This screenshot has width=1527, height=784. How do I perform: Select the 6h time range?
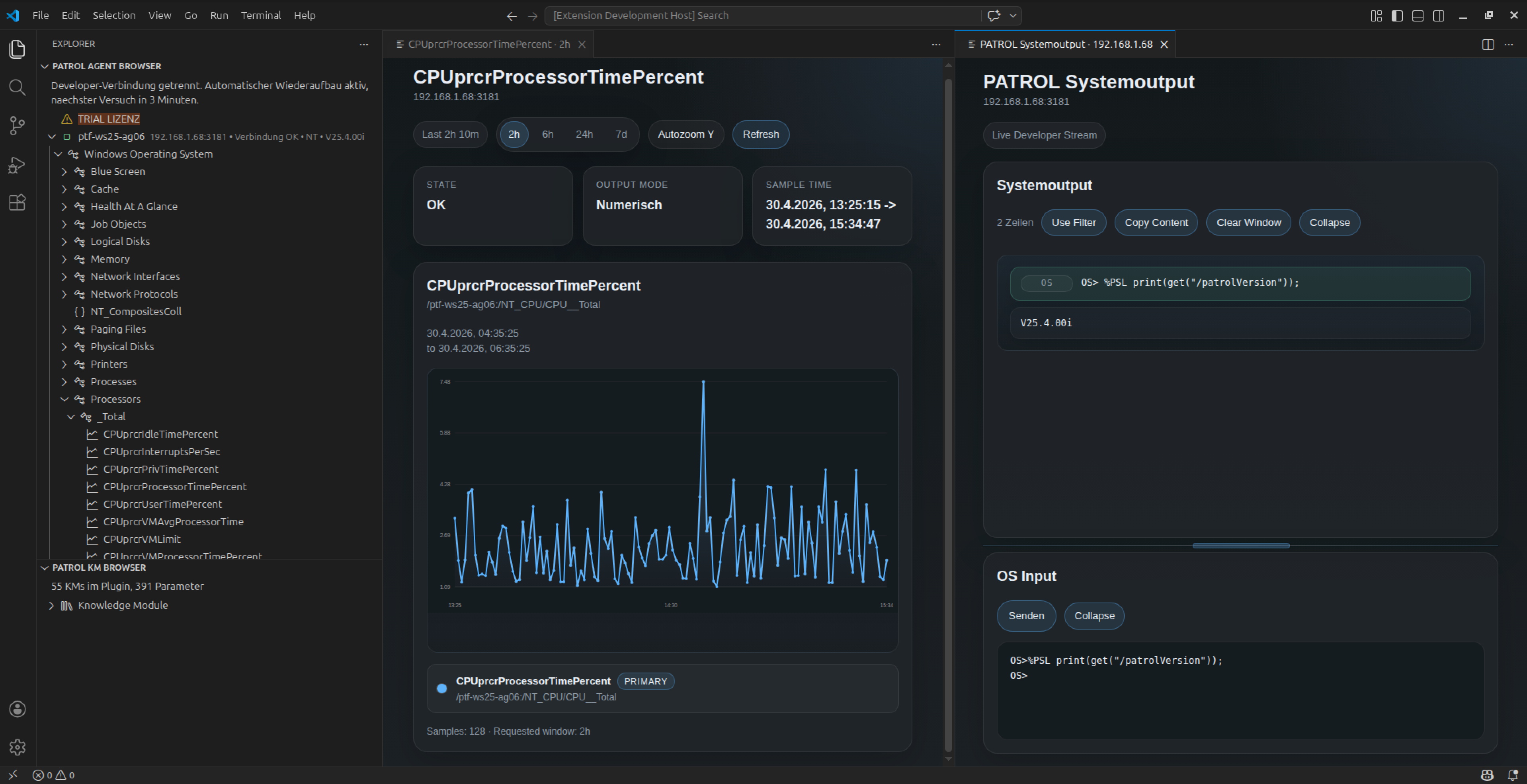pos(547,135)
